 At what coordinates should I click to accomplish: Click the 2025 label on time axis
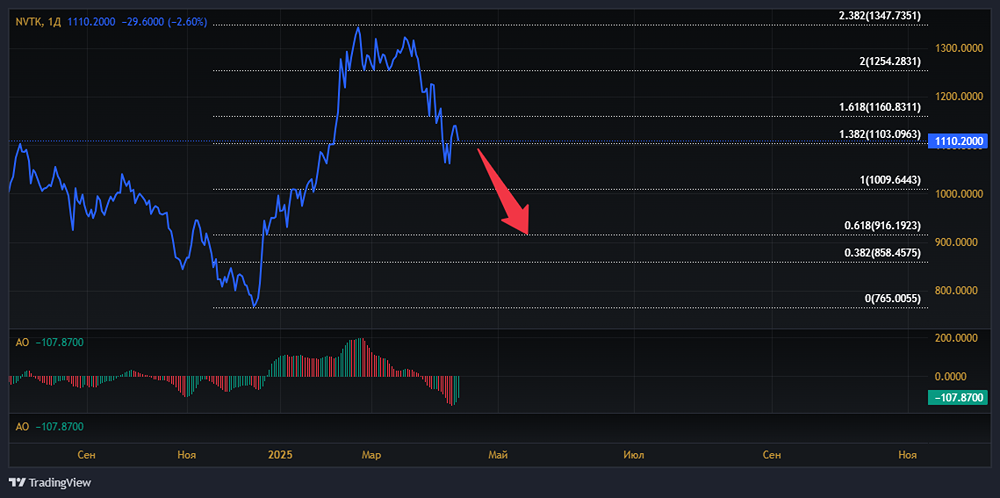pyautogui.click(x=282, y=455)
